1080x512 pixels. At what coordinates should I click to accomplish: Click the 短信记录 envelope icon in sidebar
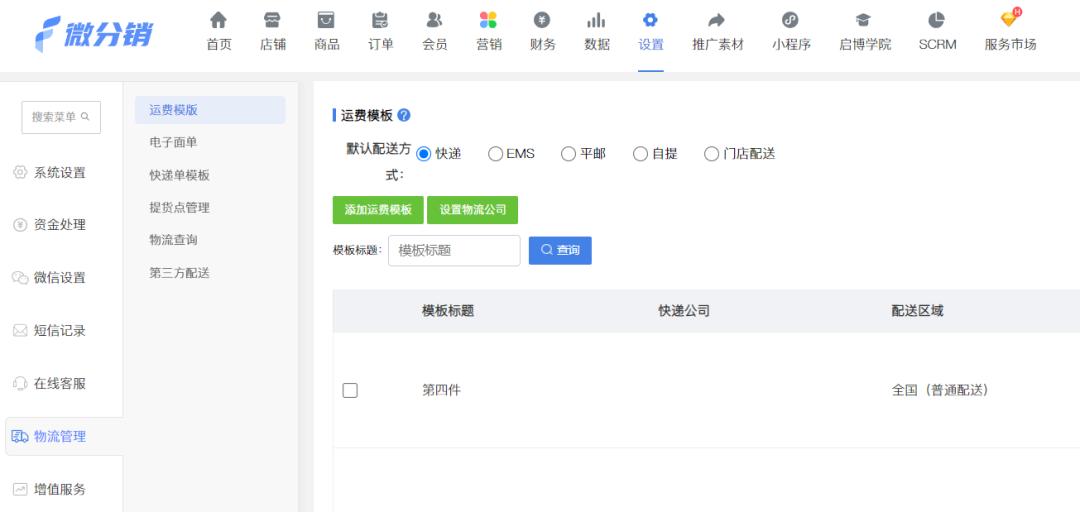tap(20, 331)
